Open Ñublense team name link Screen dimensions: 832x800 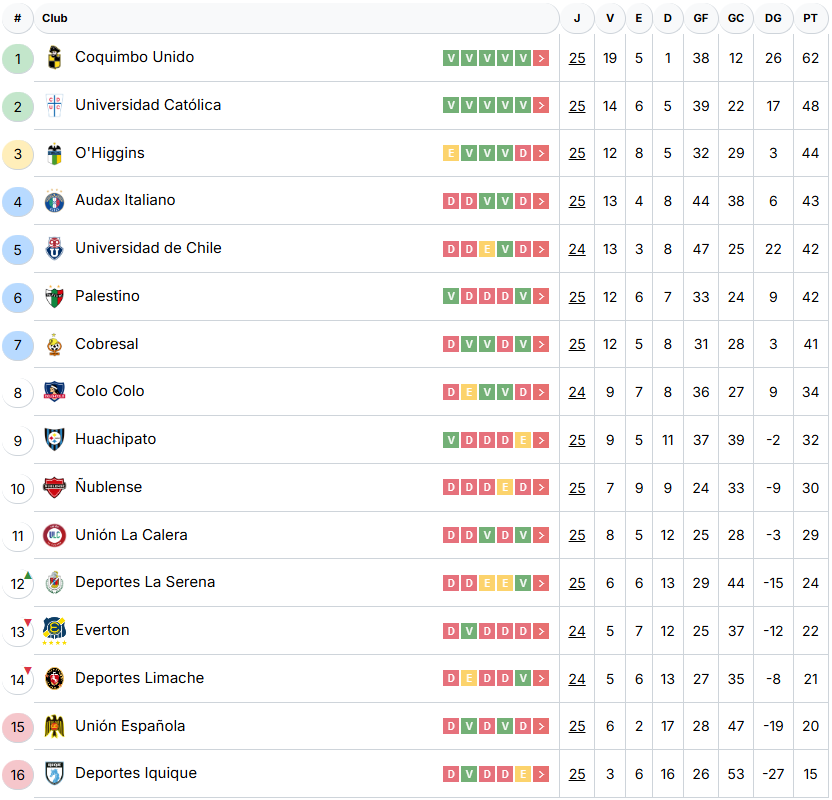(108, 487)
